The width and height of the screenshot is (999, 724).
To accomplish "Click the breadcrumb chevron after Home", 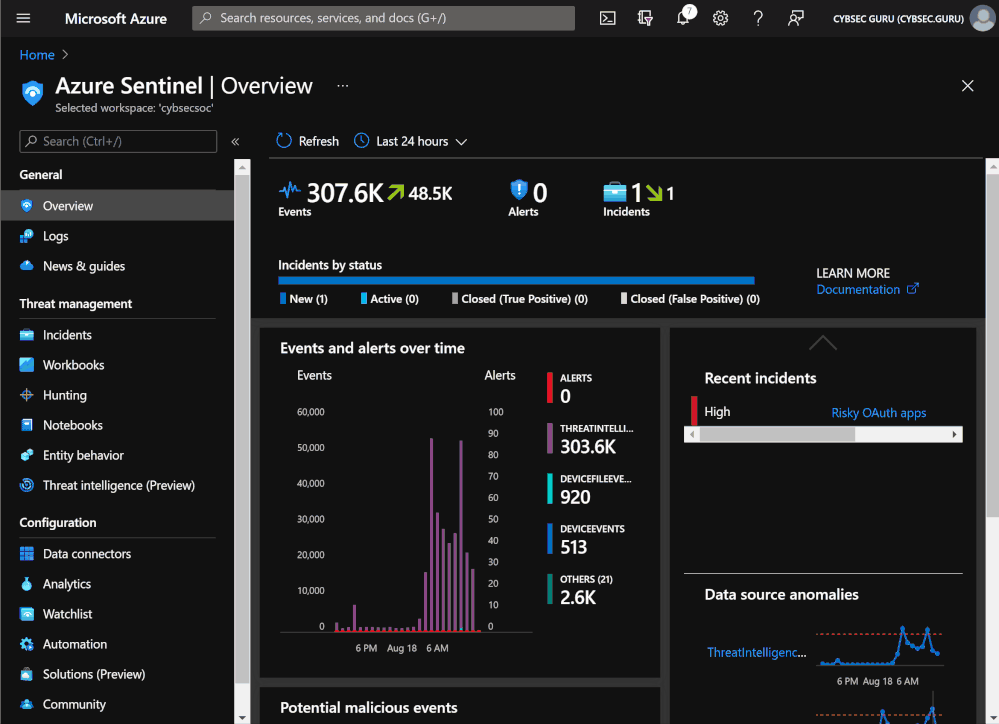I will coord(65,55).
